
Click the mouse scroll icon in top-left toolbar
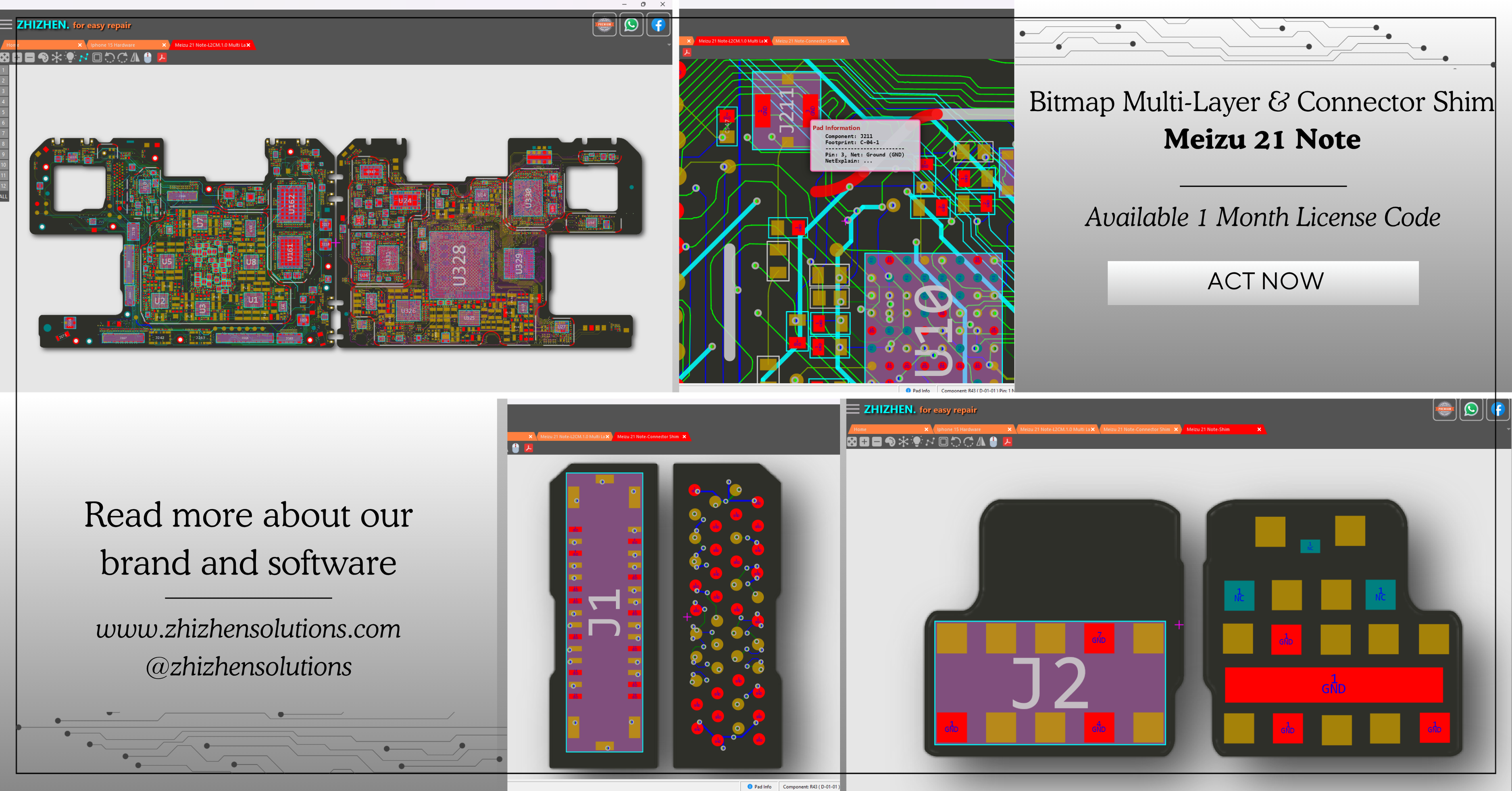(148, 58)
